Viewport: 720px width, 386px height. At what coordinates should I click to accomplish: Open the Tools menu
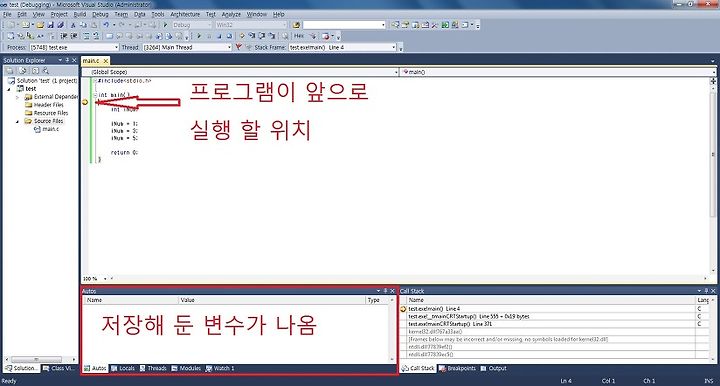158,14
